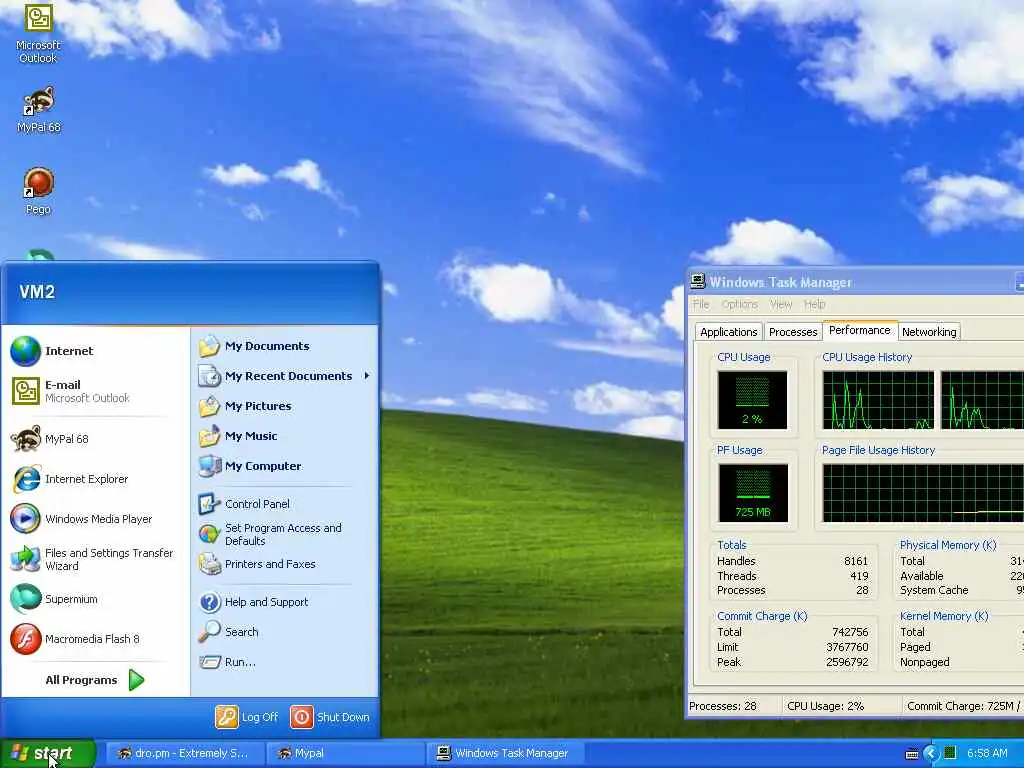The width and height of the screenshot is (1024, 768).
Task: Show hidden tray icons with the arrow
Action: pyautogui.click(x=931, y=753)
